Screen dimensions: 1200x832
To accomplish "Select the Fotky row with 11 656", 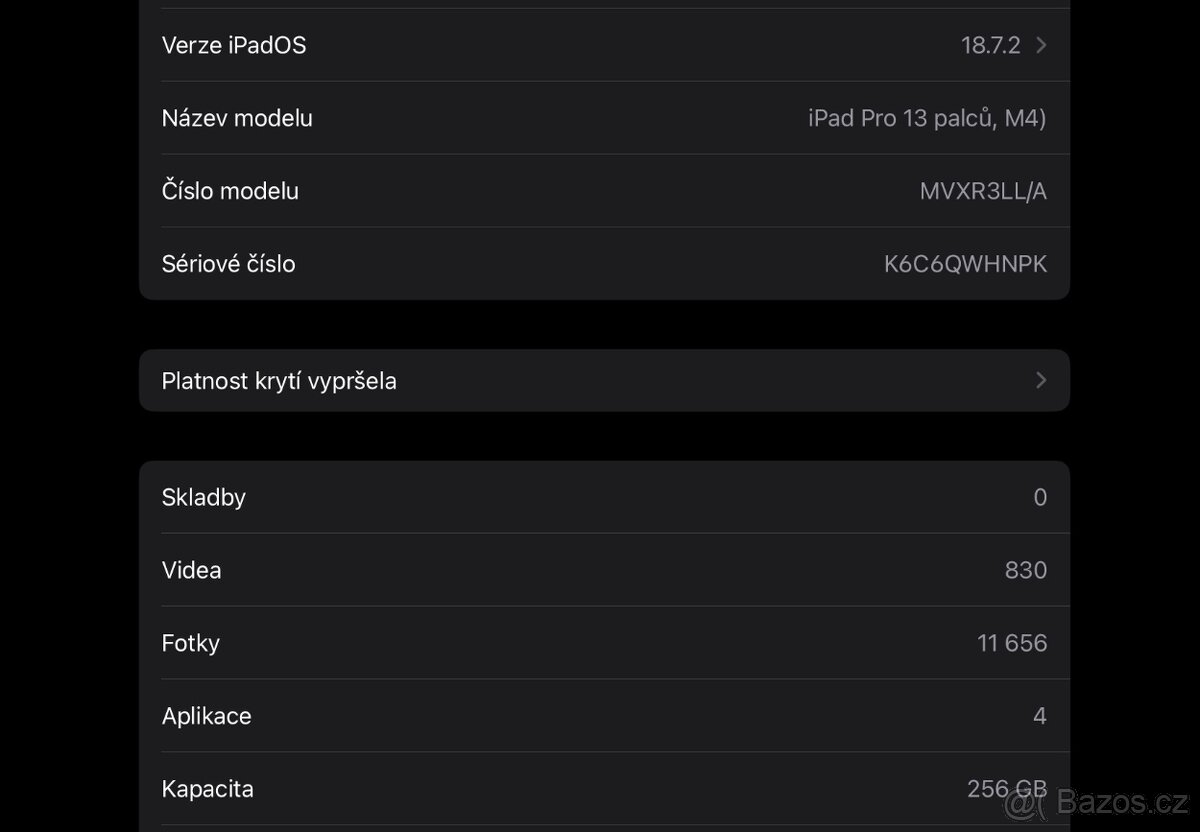I will point(600,643).
